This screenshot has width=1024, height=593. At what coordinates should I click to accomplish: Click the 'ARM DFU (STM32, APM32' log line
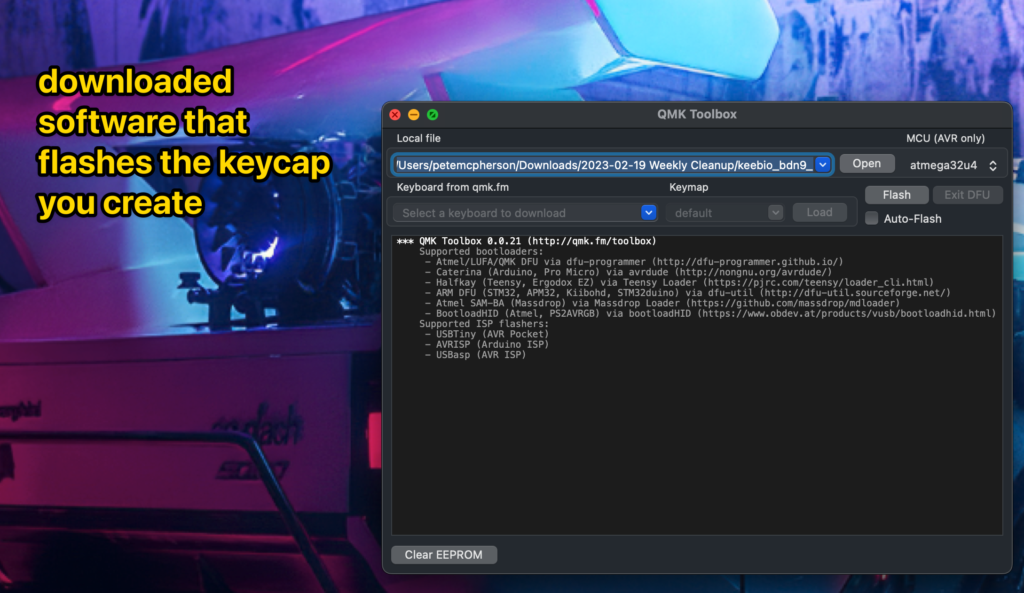tap(688, 293)
